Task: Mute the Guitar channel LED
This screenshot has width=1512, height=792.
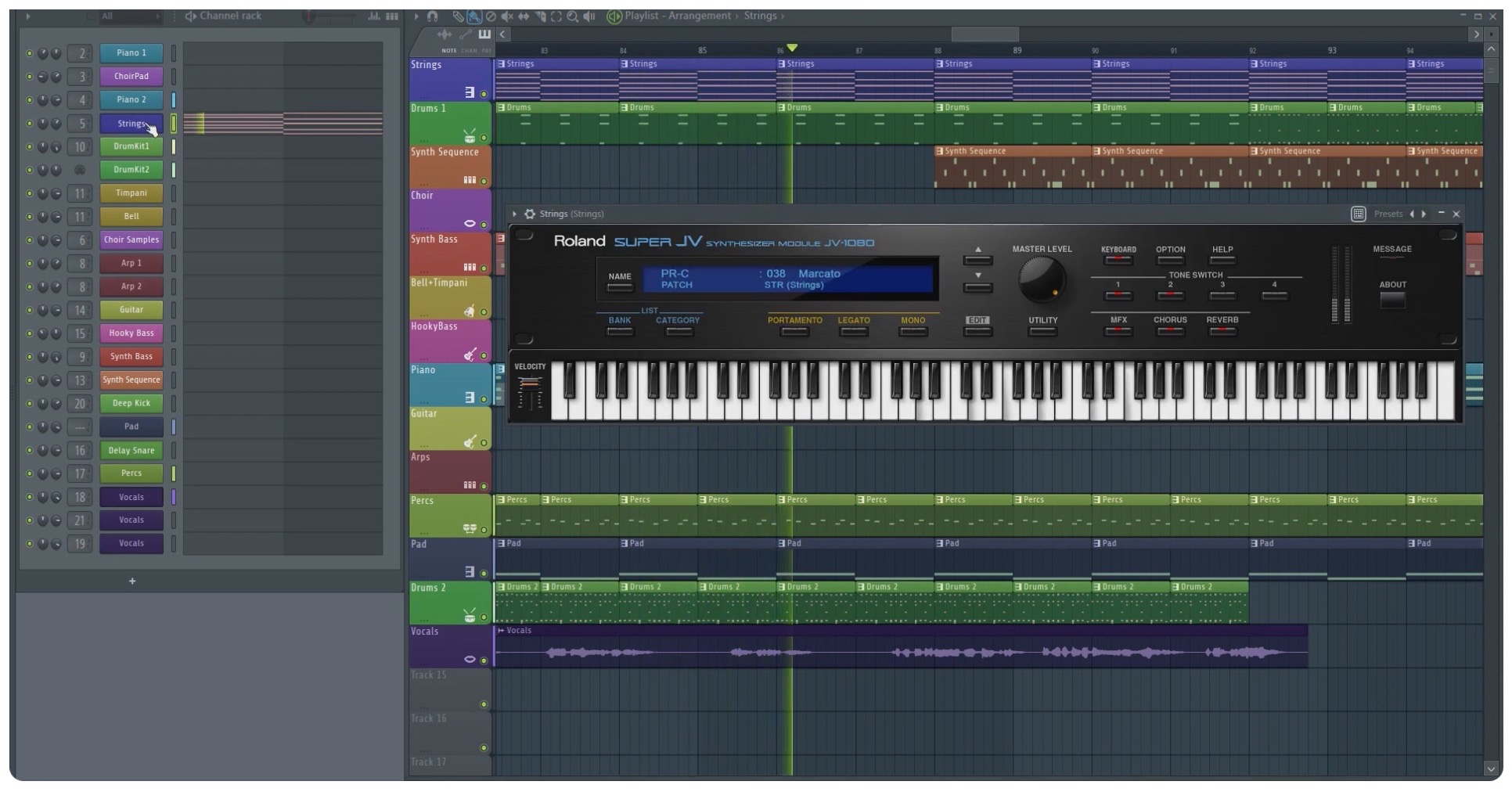Action: 30,310
